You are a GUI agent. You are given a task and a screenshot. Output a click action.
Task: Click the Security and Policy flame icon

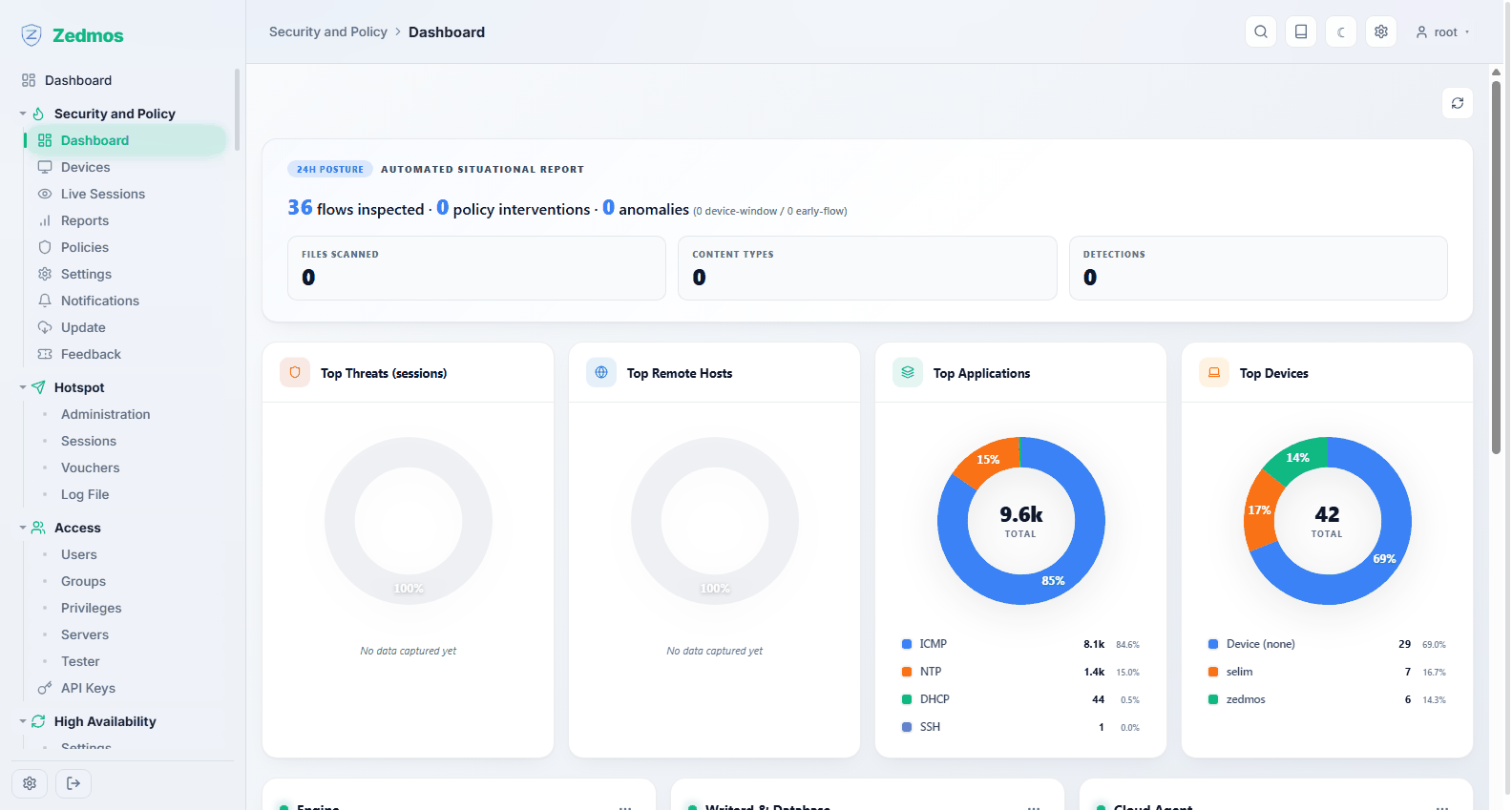38,114
